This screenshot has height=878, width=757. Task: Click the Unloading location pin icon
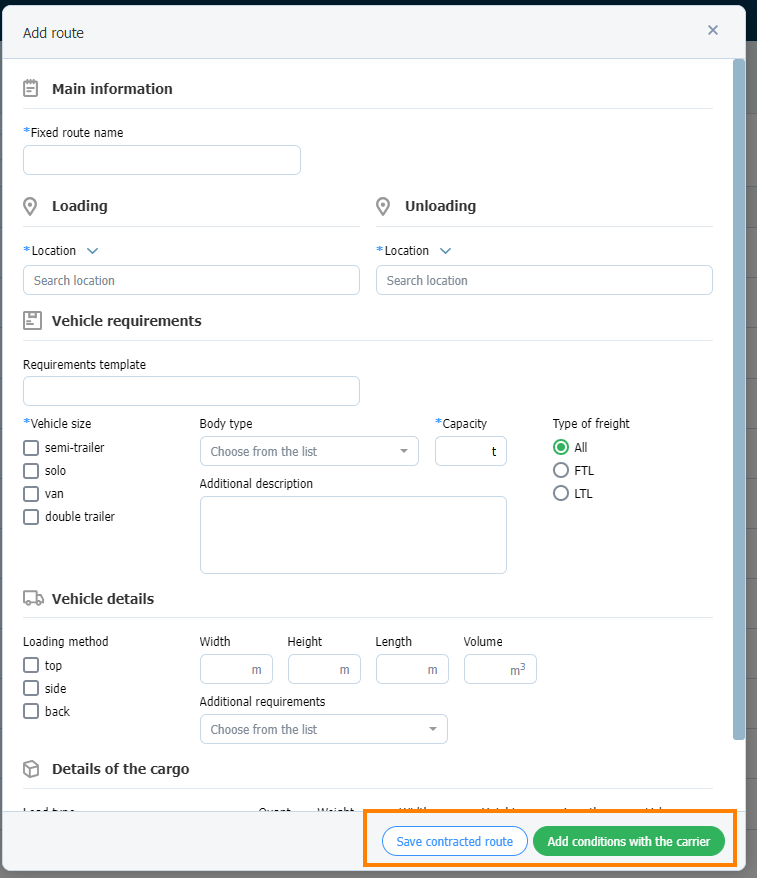(383, 207)
